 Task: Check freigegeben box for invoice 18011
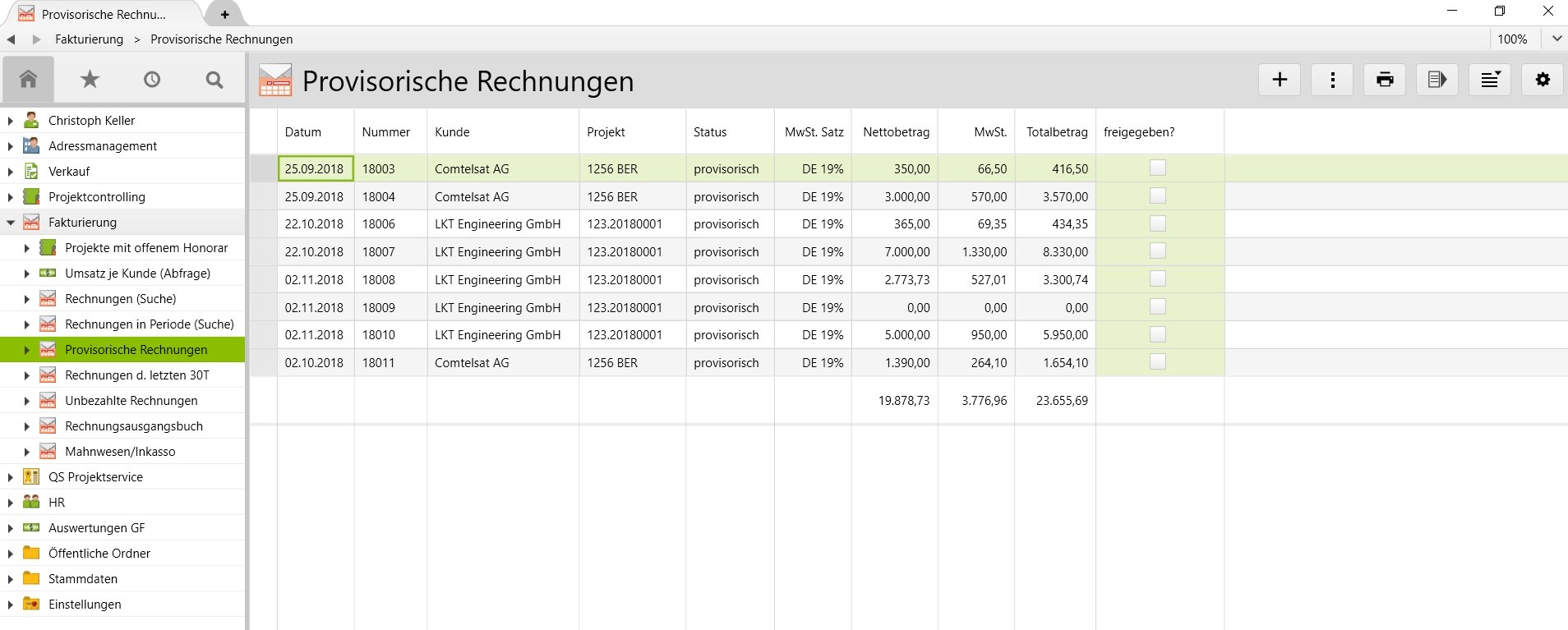tap(1158, 361)
